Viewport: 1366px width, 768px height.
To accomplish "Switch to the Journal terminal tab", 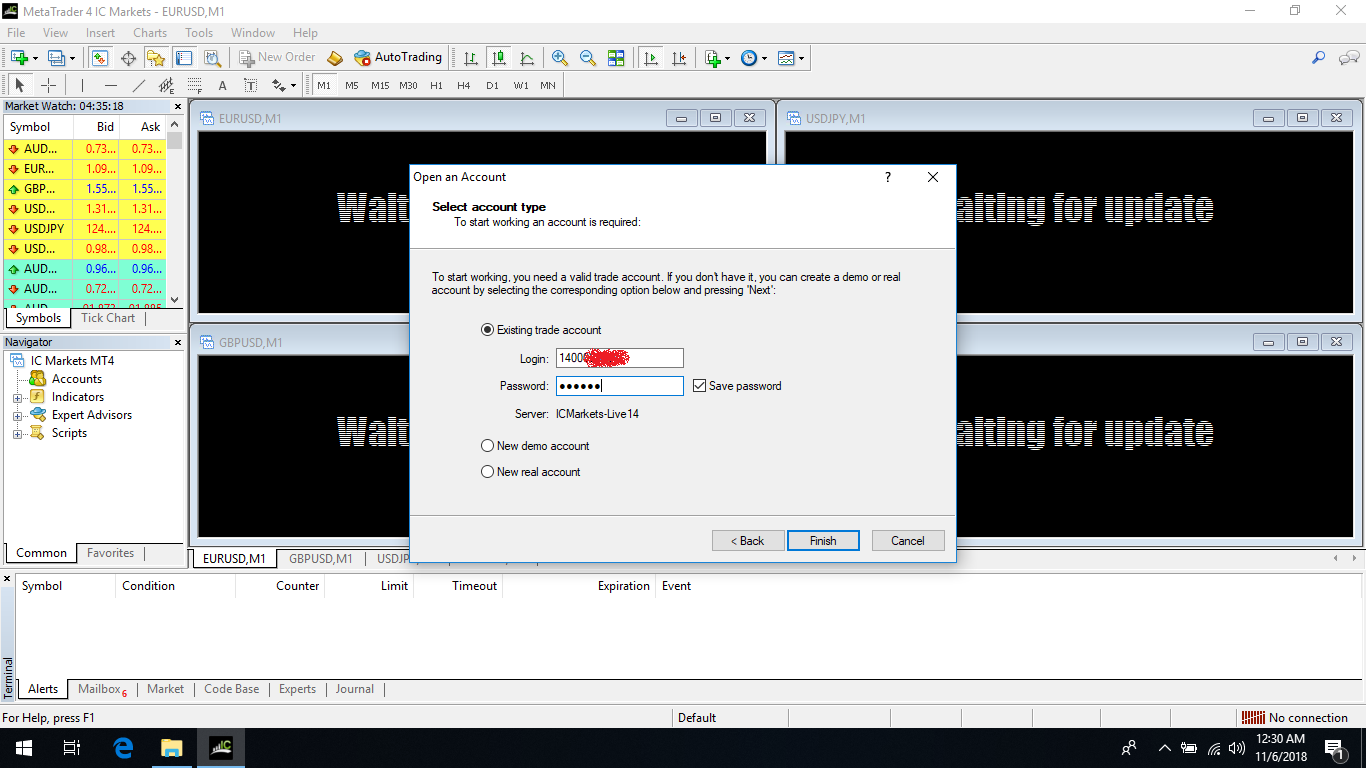I will (x=355, y=689).
